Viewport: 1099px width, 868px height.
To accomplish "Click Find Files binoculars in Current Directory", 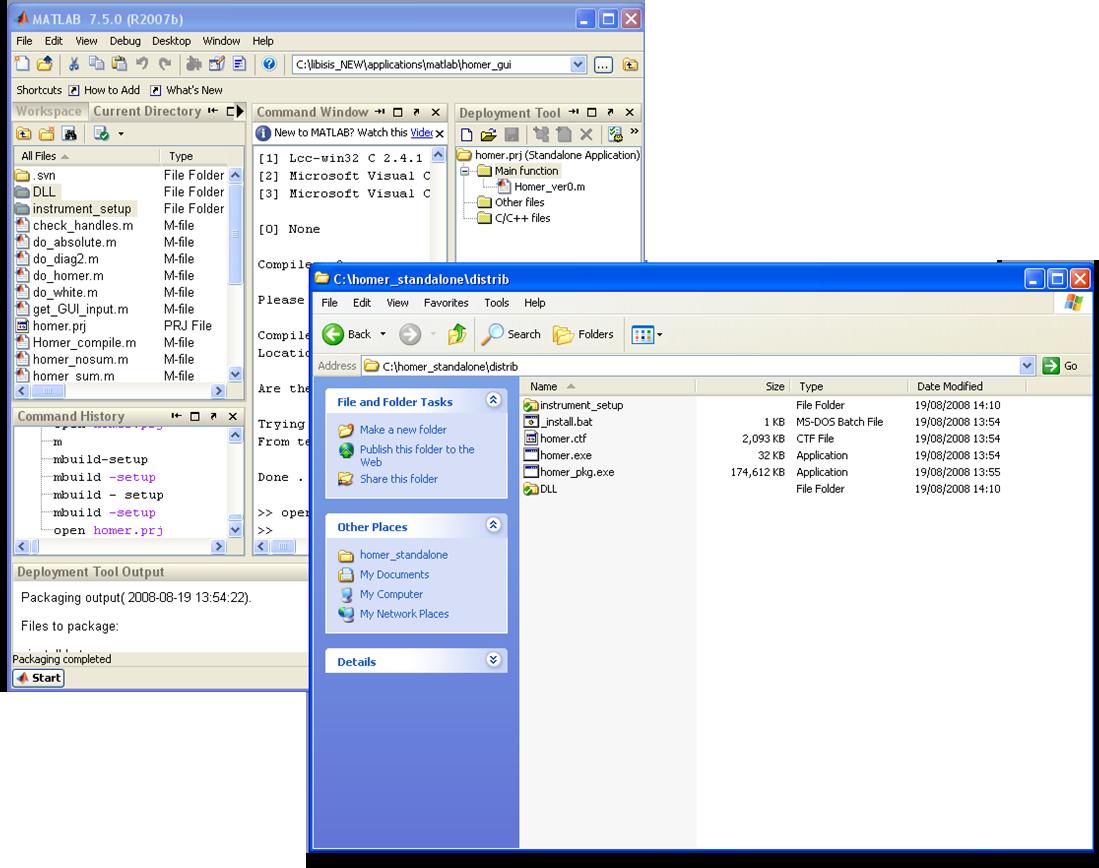I will point(70,134).
